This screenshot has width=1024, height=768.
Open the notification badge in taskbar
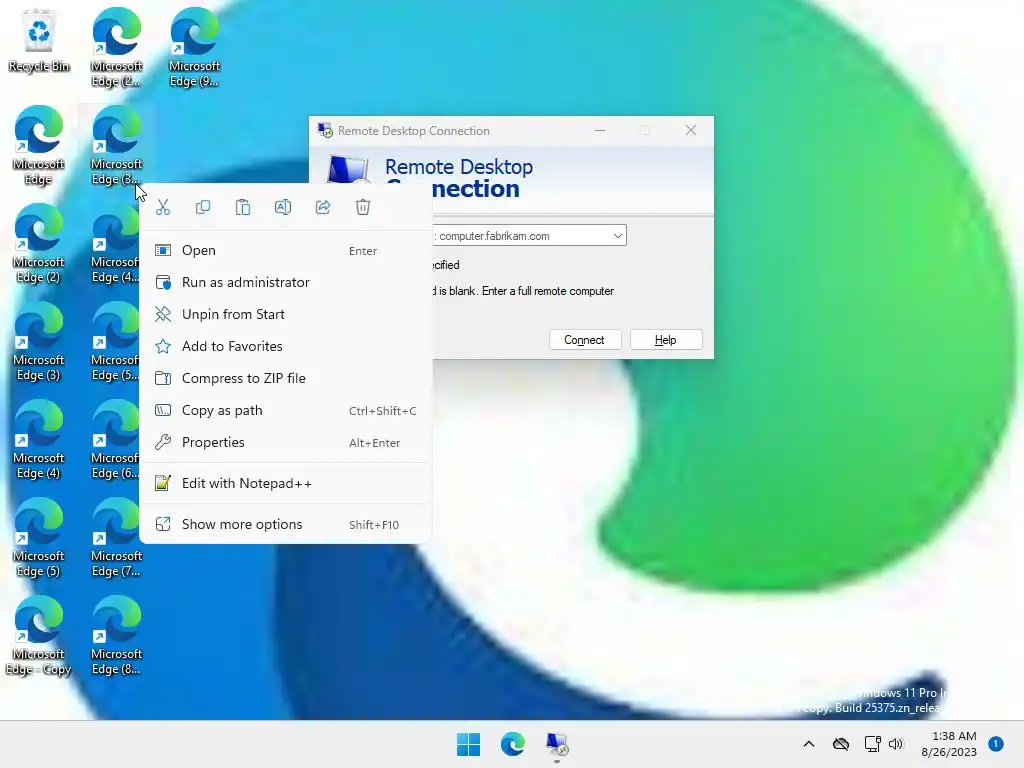996,743
